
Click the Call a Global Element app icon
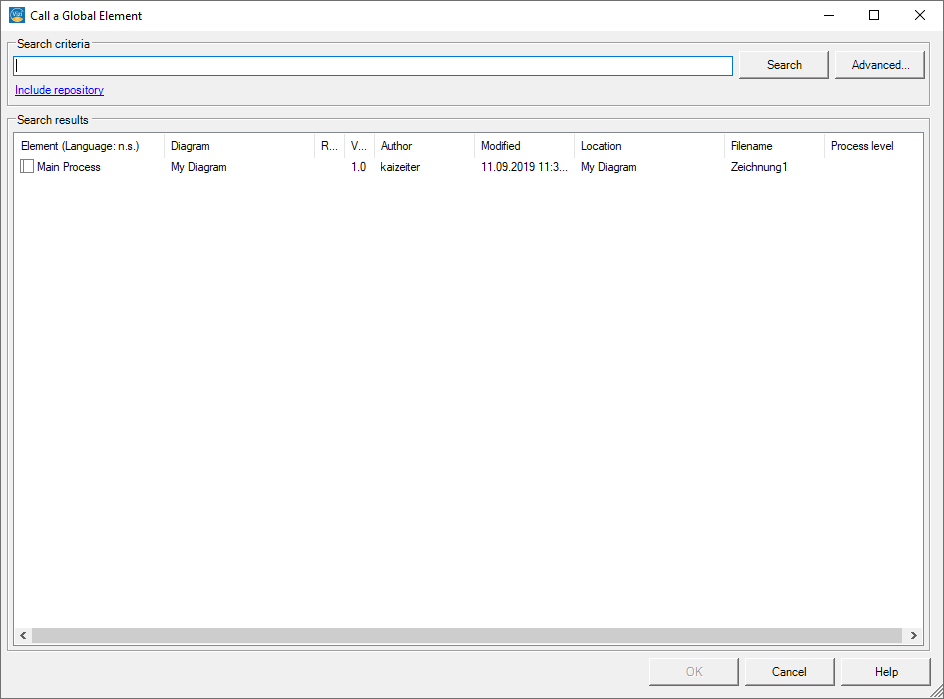click(x=16, y=15)
